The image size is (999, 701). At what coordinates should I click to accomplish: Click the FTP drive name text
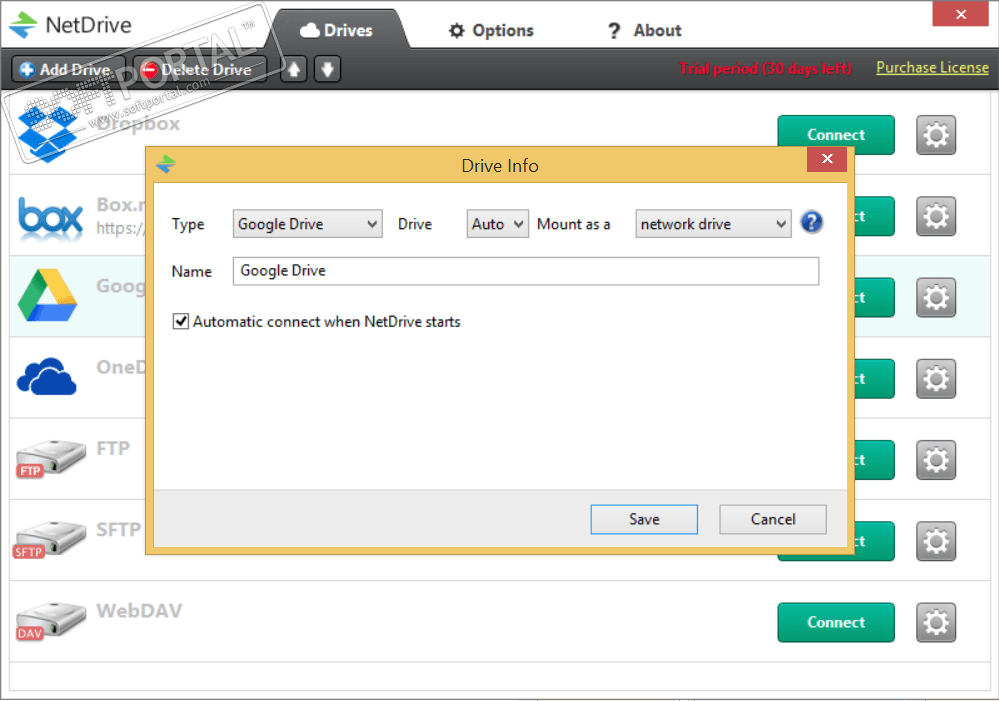coord(113,449)
